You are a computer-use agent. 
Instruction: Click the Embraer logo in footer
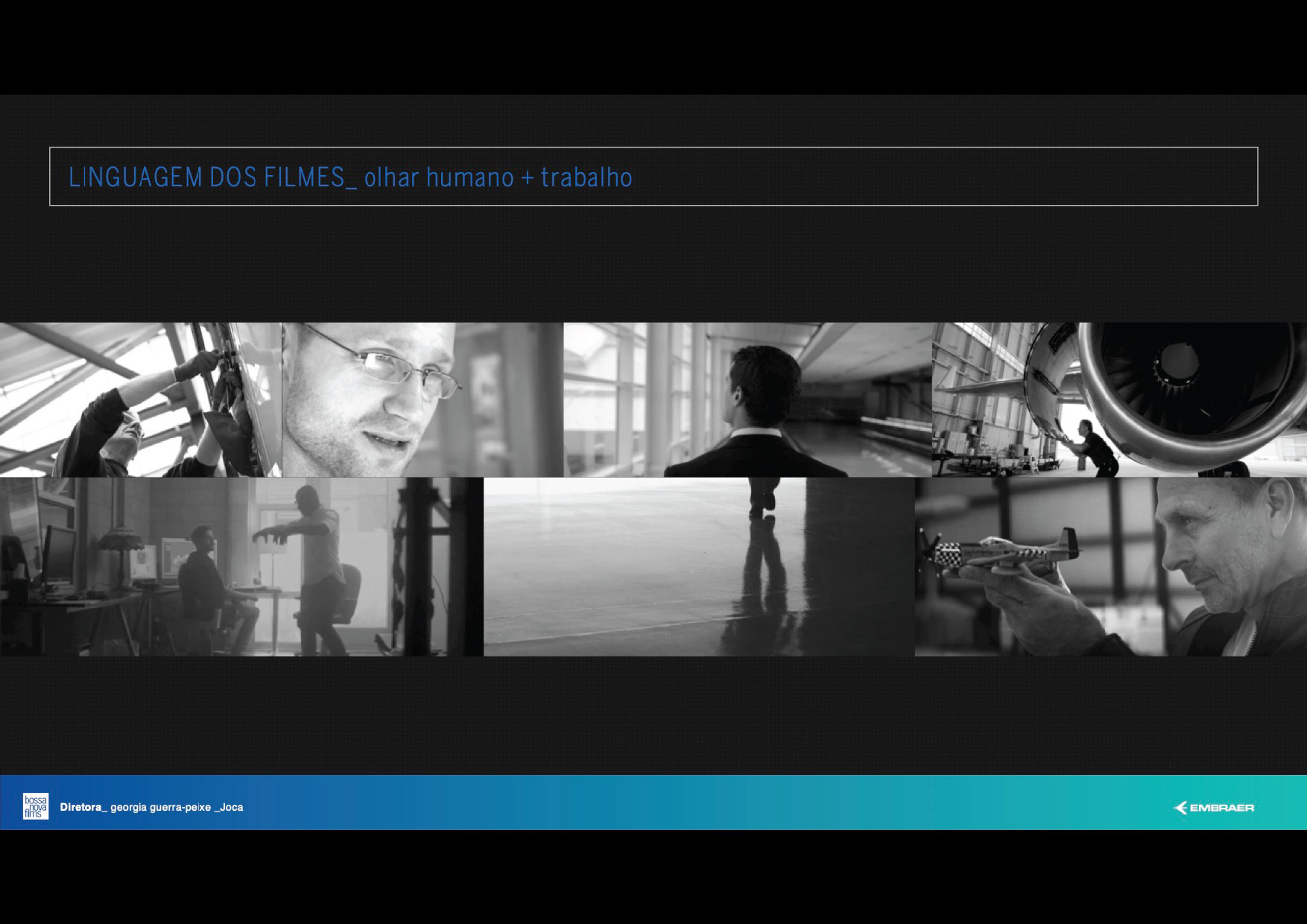(1214, 808)
